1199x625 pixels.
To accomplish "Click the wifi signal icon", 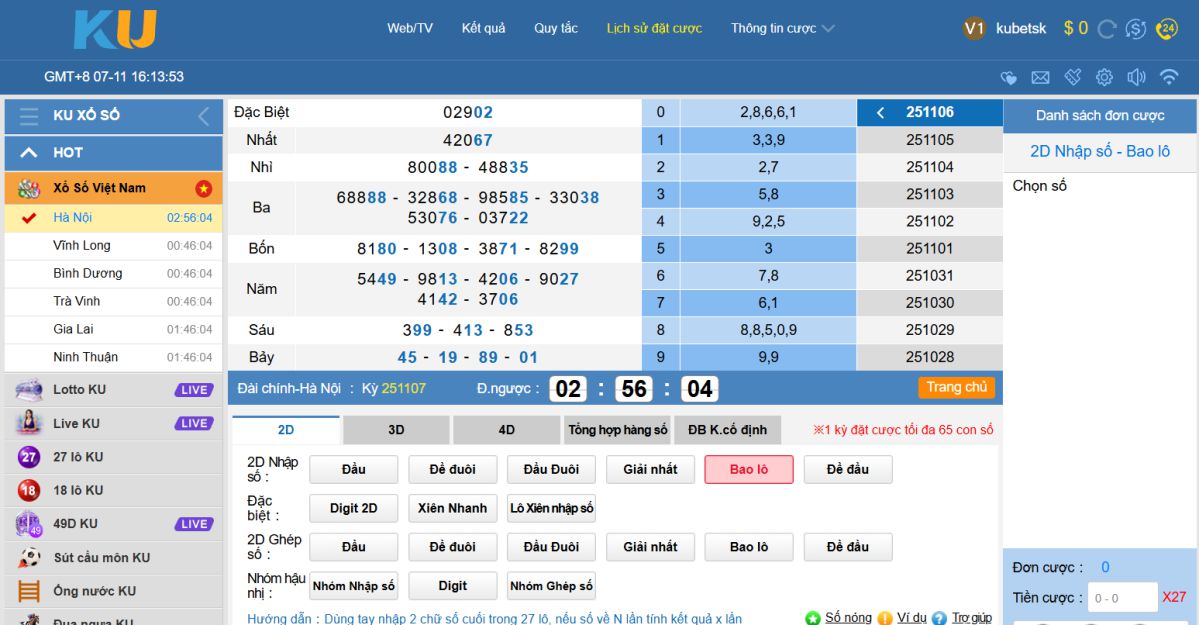I will coord(1168,77).
